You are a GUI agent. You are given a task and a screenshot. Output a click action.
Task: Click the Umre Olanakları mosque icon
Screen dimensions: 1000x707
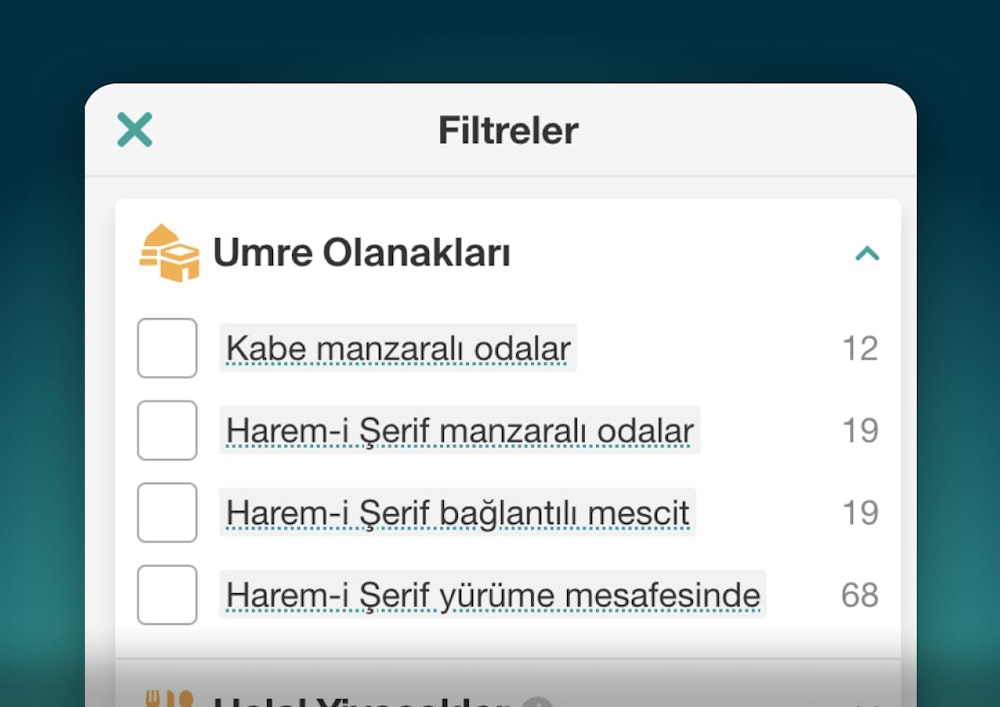click(170, 252)
